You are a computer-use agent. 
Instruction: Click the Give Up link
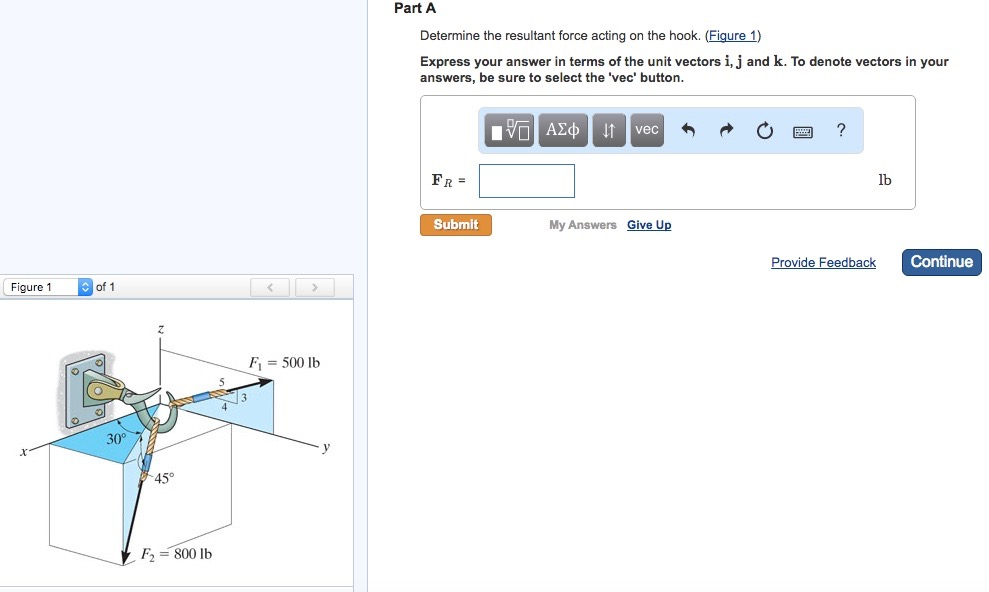(649, 225)
